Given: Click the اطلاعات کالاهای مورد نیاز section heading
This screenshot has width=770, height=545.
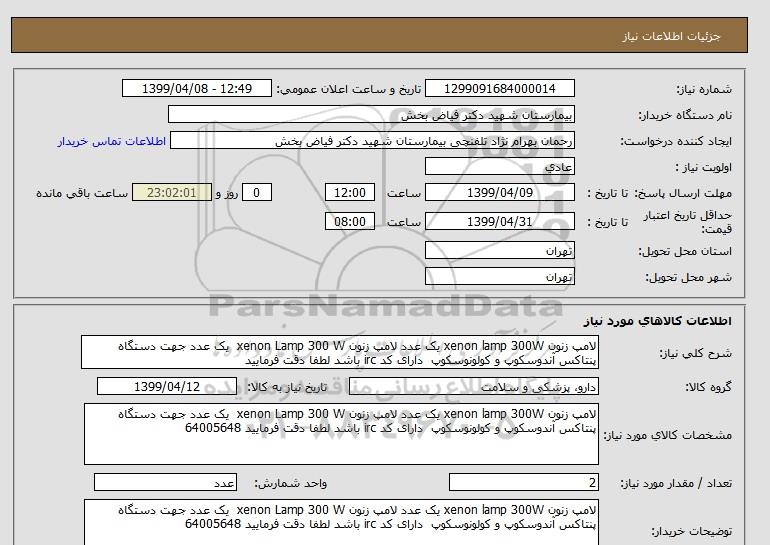Looking at the screenshot, I should coord(658,321).
